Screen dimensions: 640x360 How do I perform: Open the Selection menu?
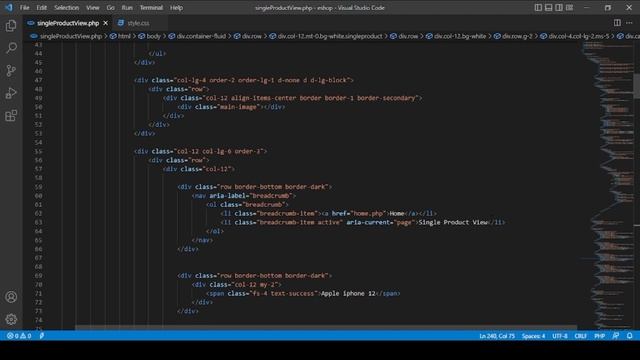[67, 8]
